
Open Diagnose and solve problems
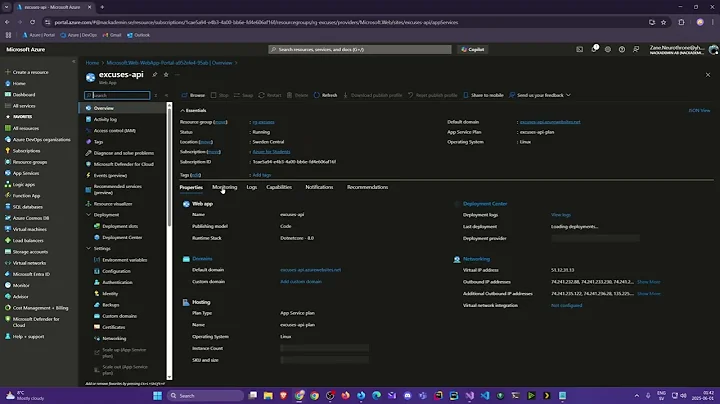[x=124, y=153]
